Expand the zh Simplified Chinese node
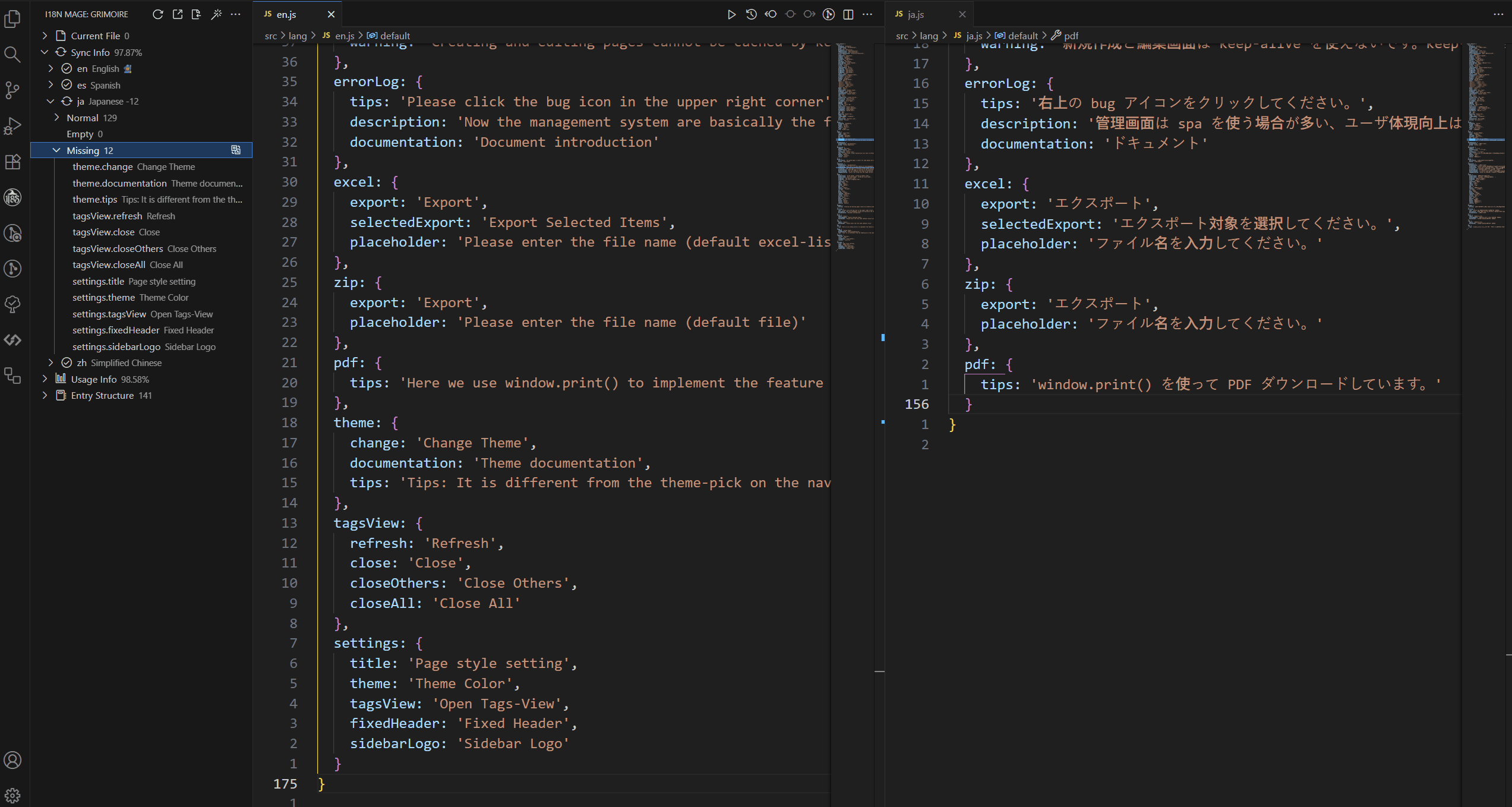 click(x=51, y=362)
